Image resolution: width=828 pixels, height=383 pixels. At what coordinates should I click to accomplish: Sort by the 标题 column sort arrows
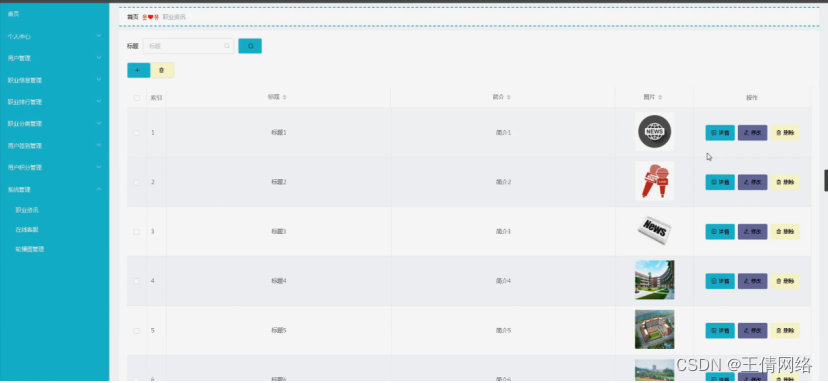coord(285,97)
